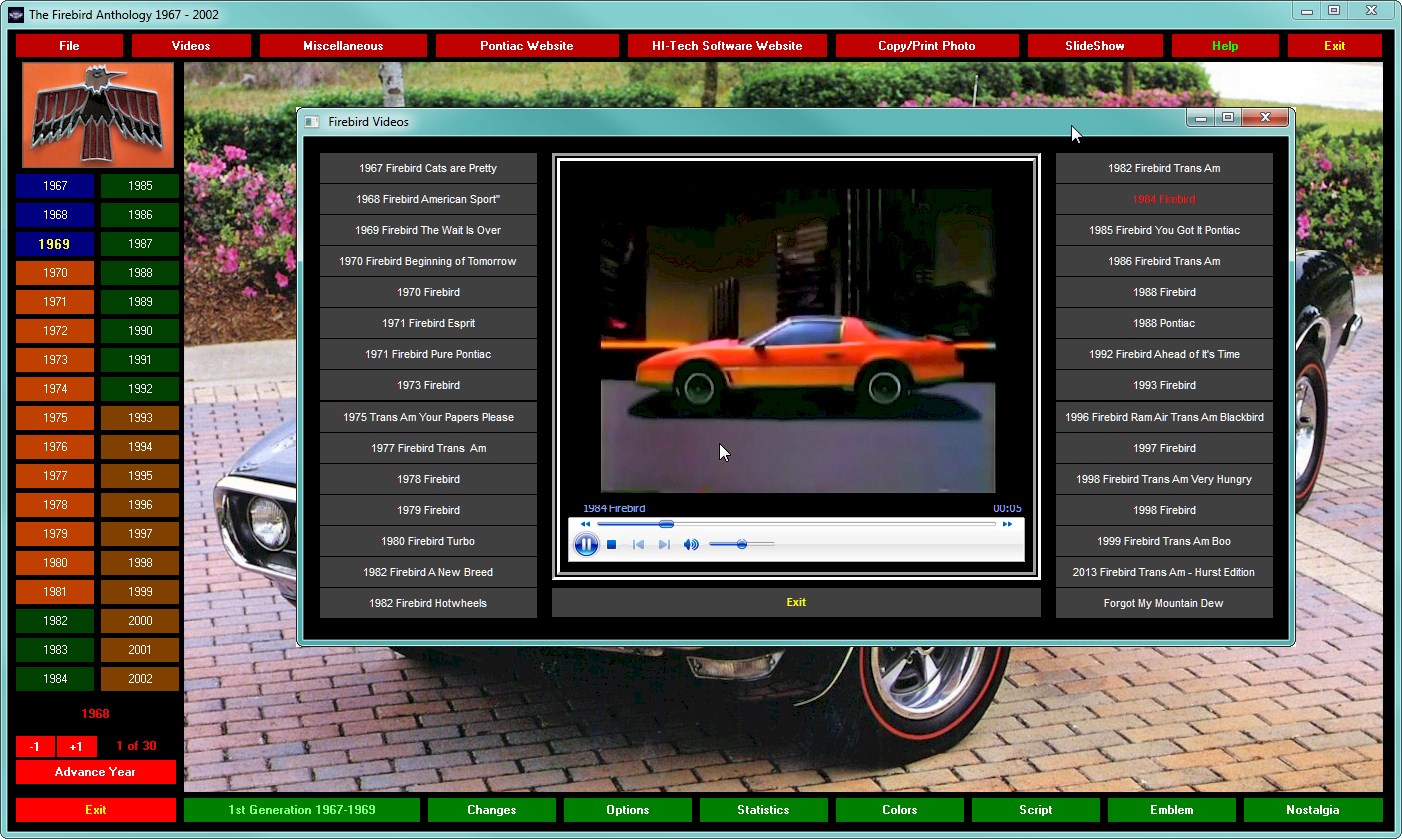Viewport: 1402px width, 839px height.
Task: Open the File menu
Action: click(69, 46)
